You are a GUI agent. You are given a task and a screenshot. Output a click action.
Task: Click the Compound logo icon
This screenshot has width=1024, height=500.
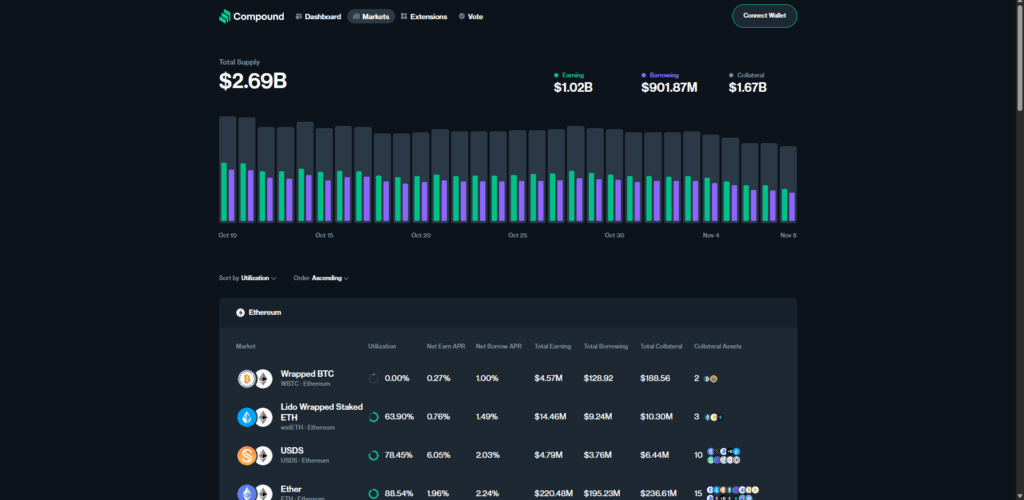[x=225, y=17]
